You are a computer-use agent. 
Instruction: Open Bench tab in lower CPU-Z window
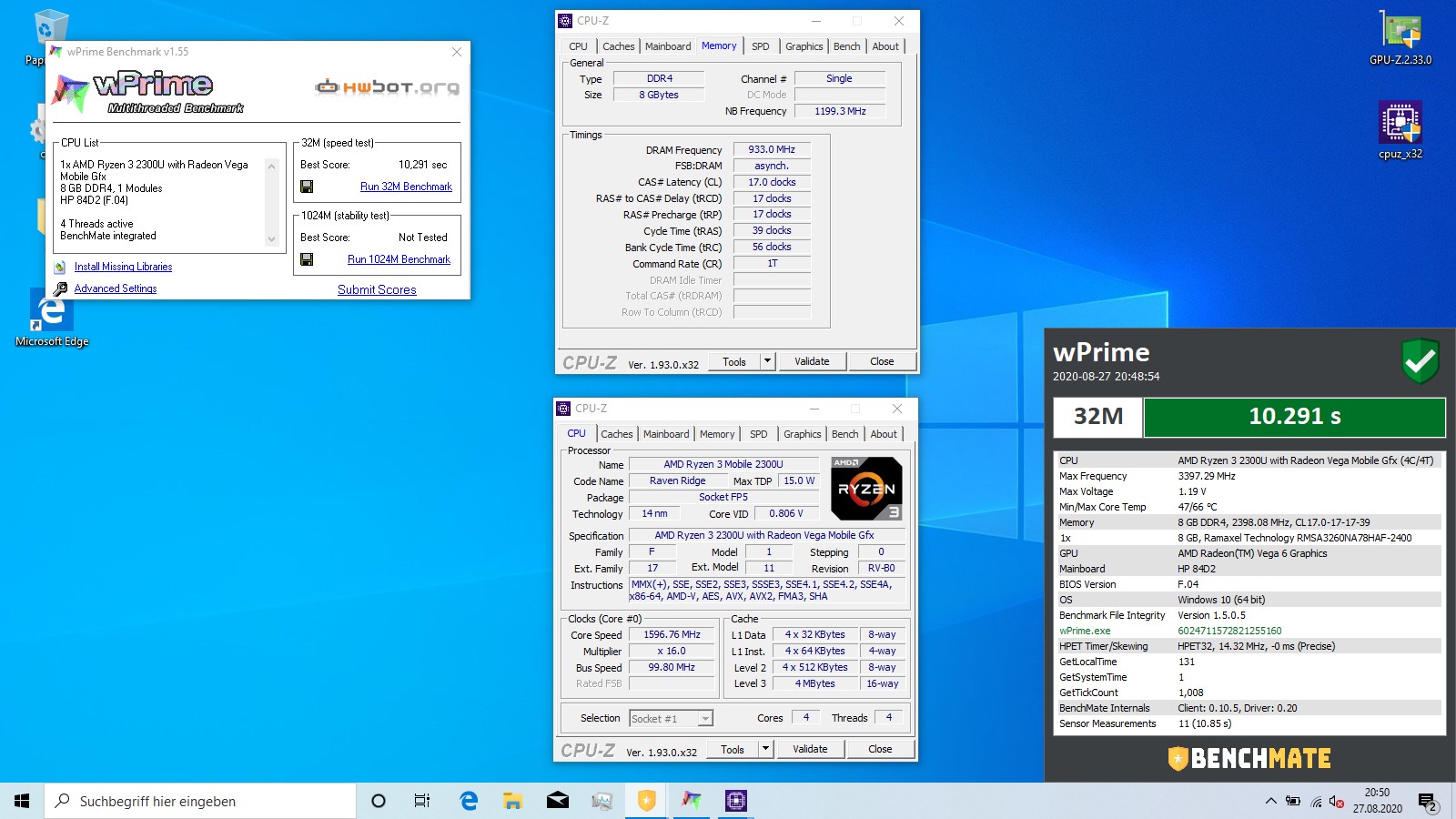coord(844,434)
